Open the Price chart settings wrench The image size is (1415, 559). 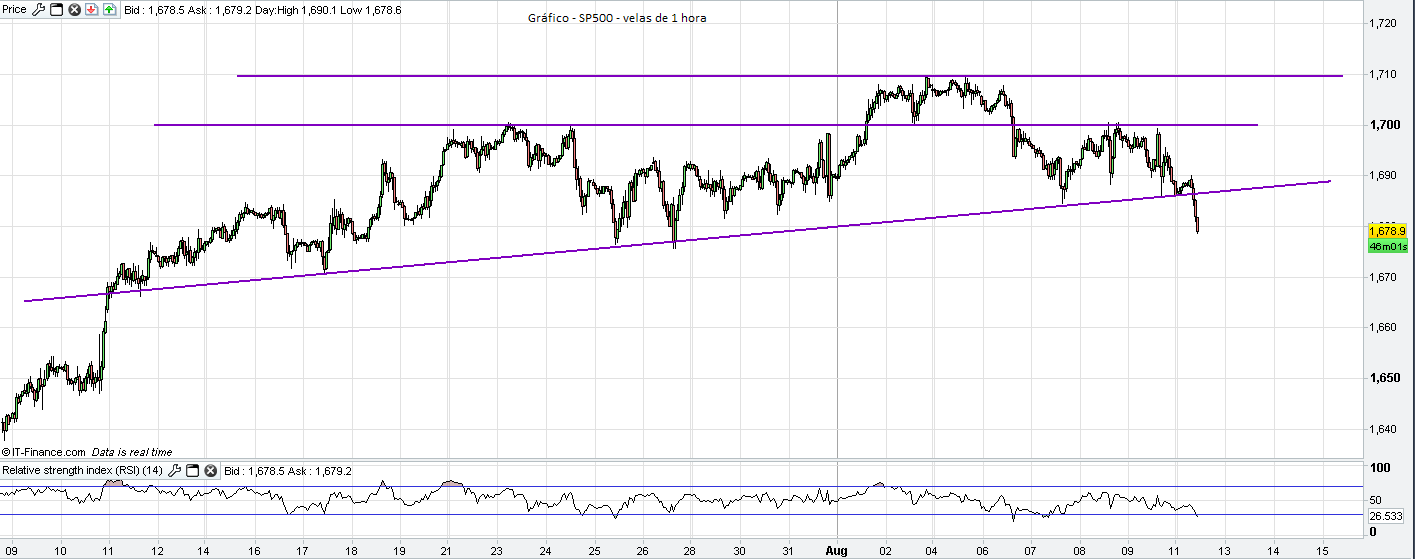click(x=39, y=10)
